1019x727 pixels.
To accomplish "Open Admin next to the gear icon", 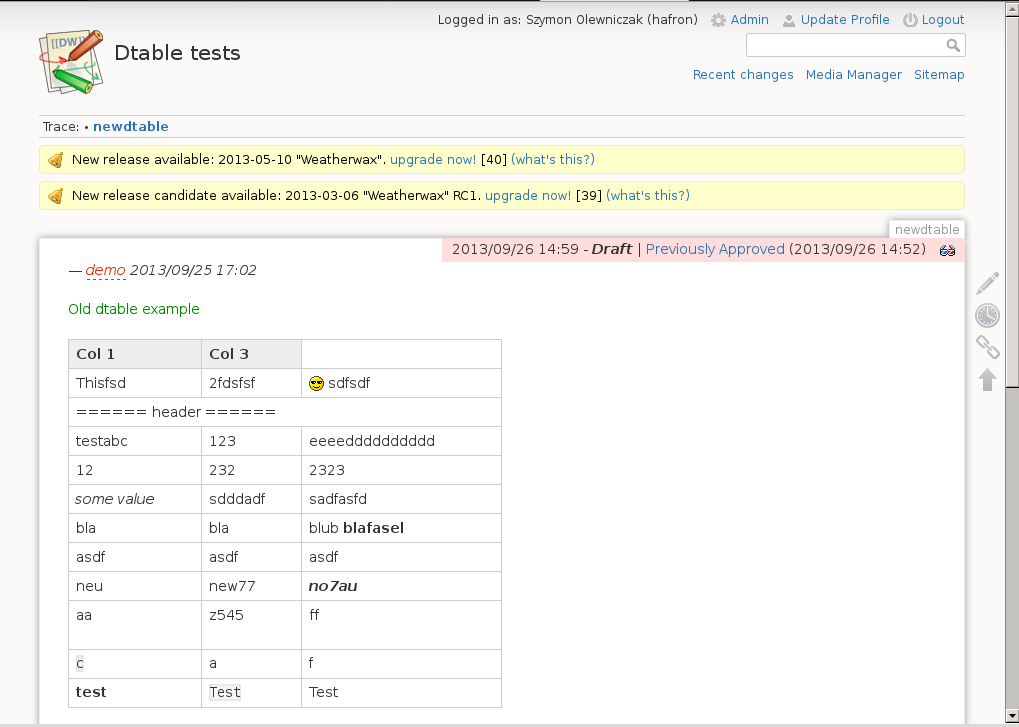I will click(x=749, y=20).
